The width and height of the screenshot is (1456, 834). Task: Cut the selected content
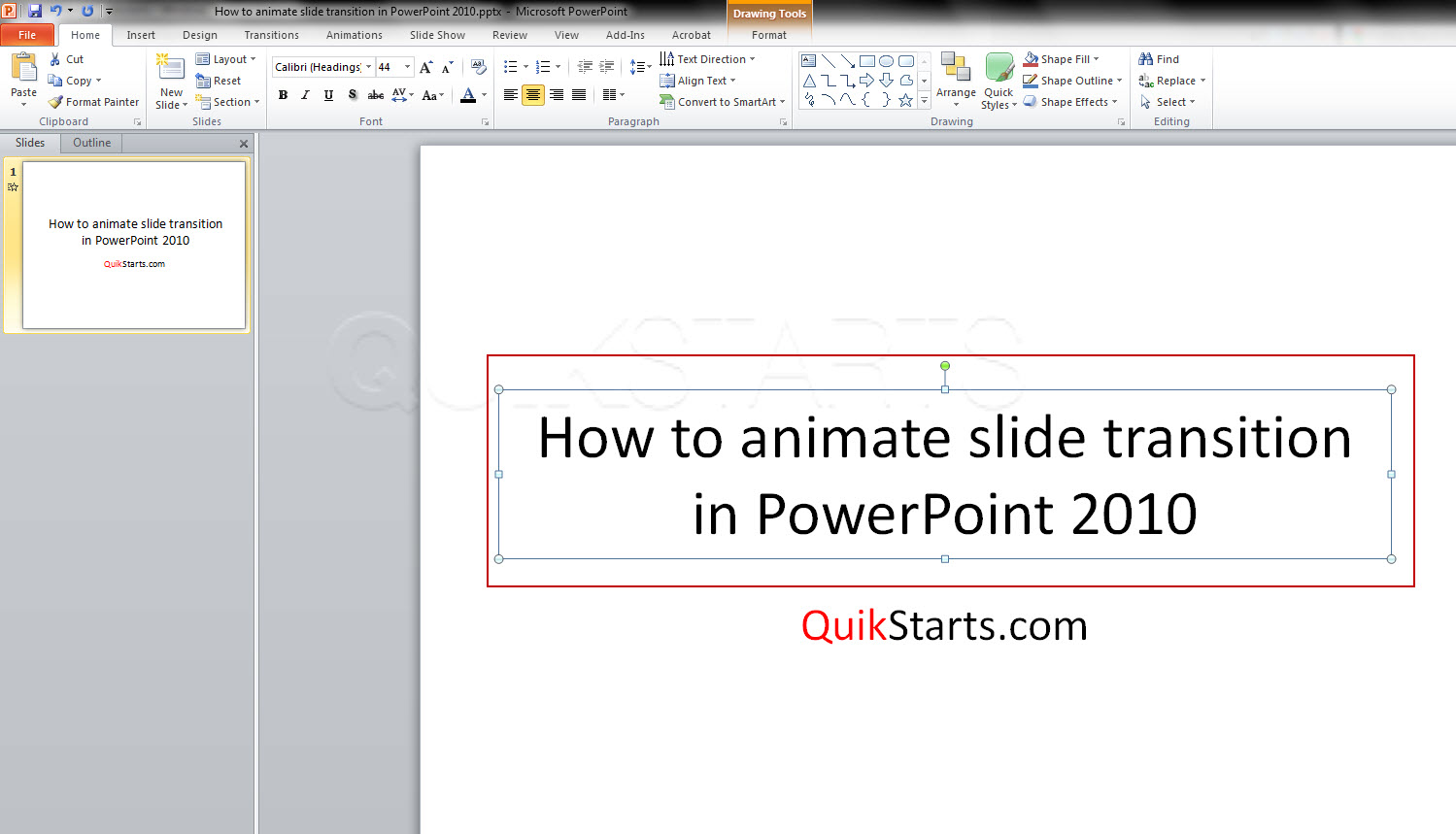pyautogui.click(x=67, y=59)
